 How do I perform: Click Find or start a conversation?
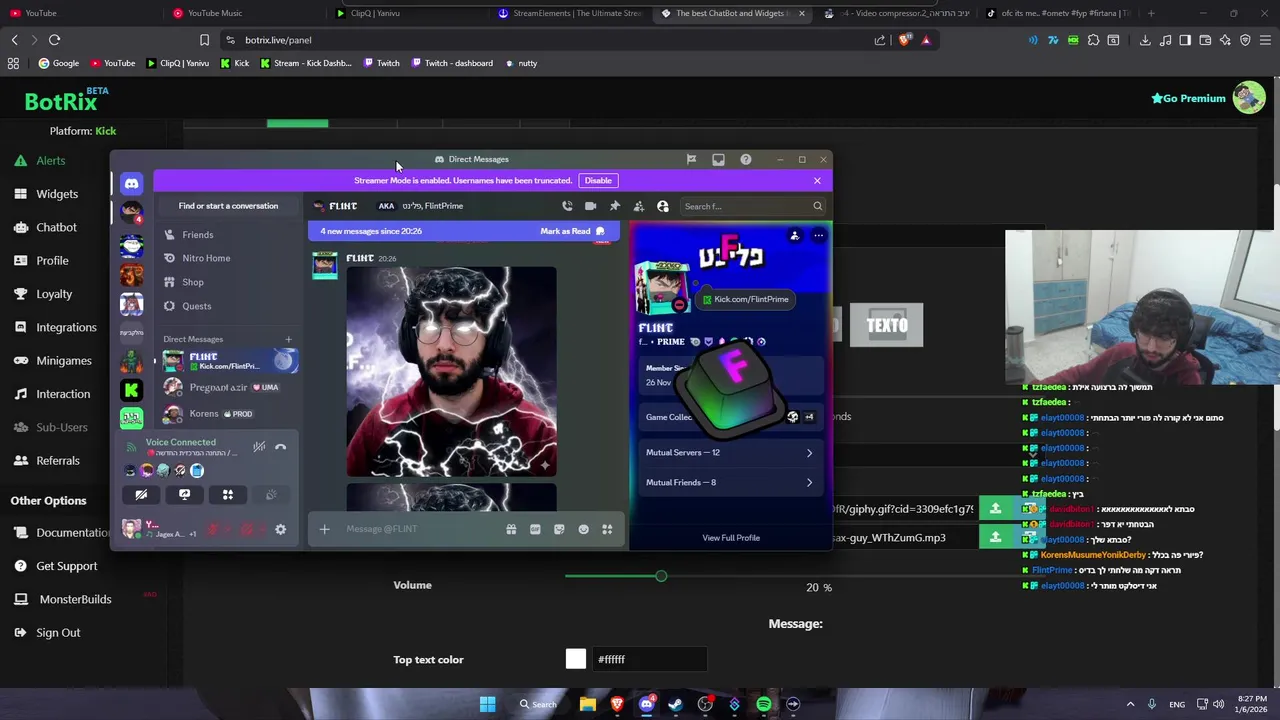(x=228, y=206)
